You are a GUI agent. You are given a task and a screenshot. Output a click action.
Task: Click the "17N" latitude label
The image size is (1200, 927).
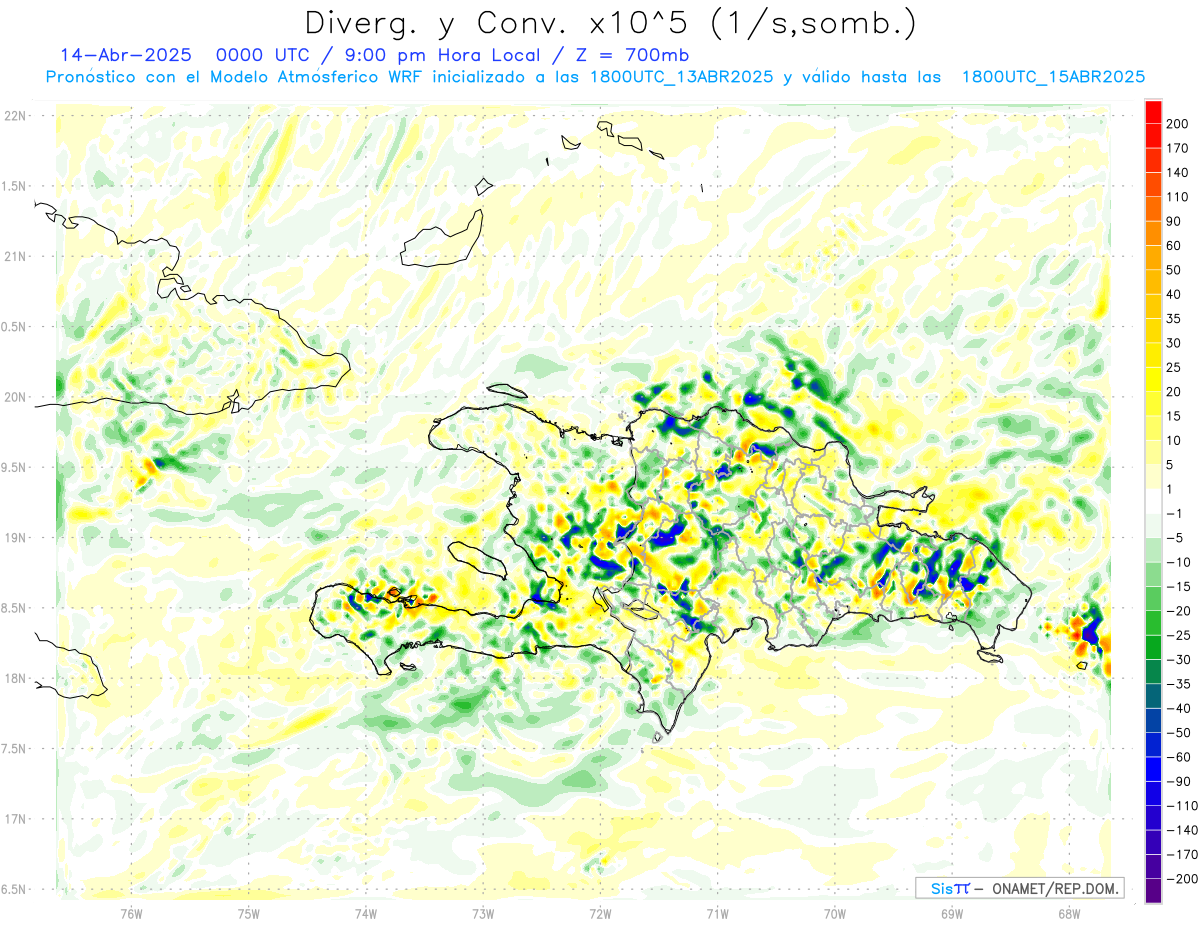tap(16, 819)
